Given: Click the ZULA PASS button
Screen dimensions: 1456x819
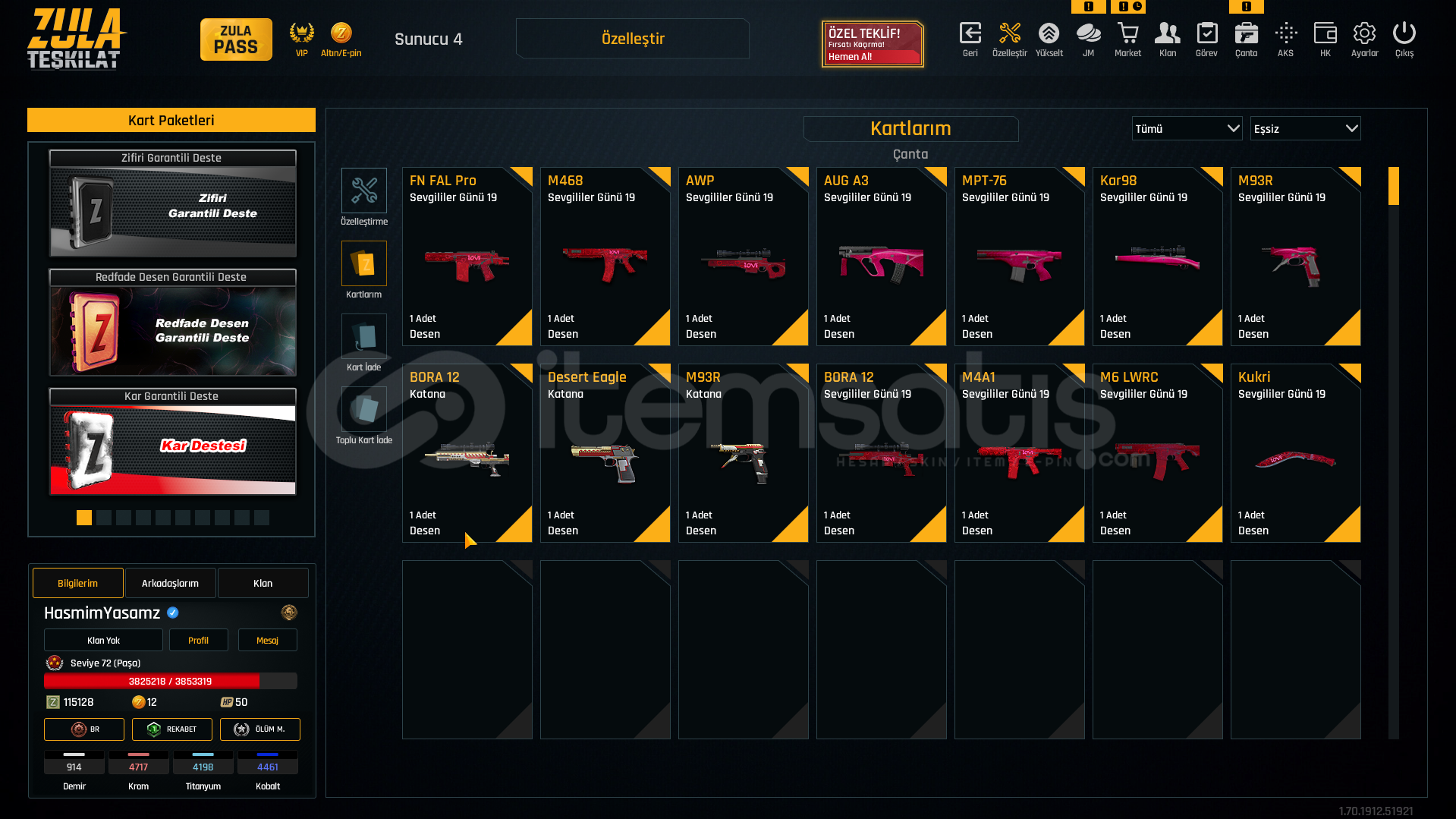Looking at the screenshot, I should point(236,39).
